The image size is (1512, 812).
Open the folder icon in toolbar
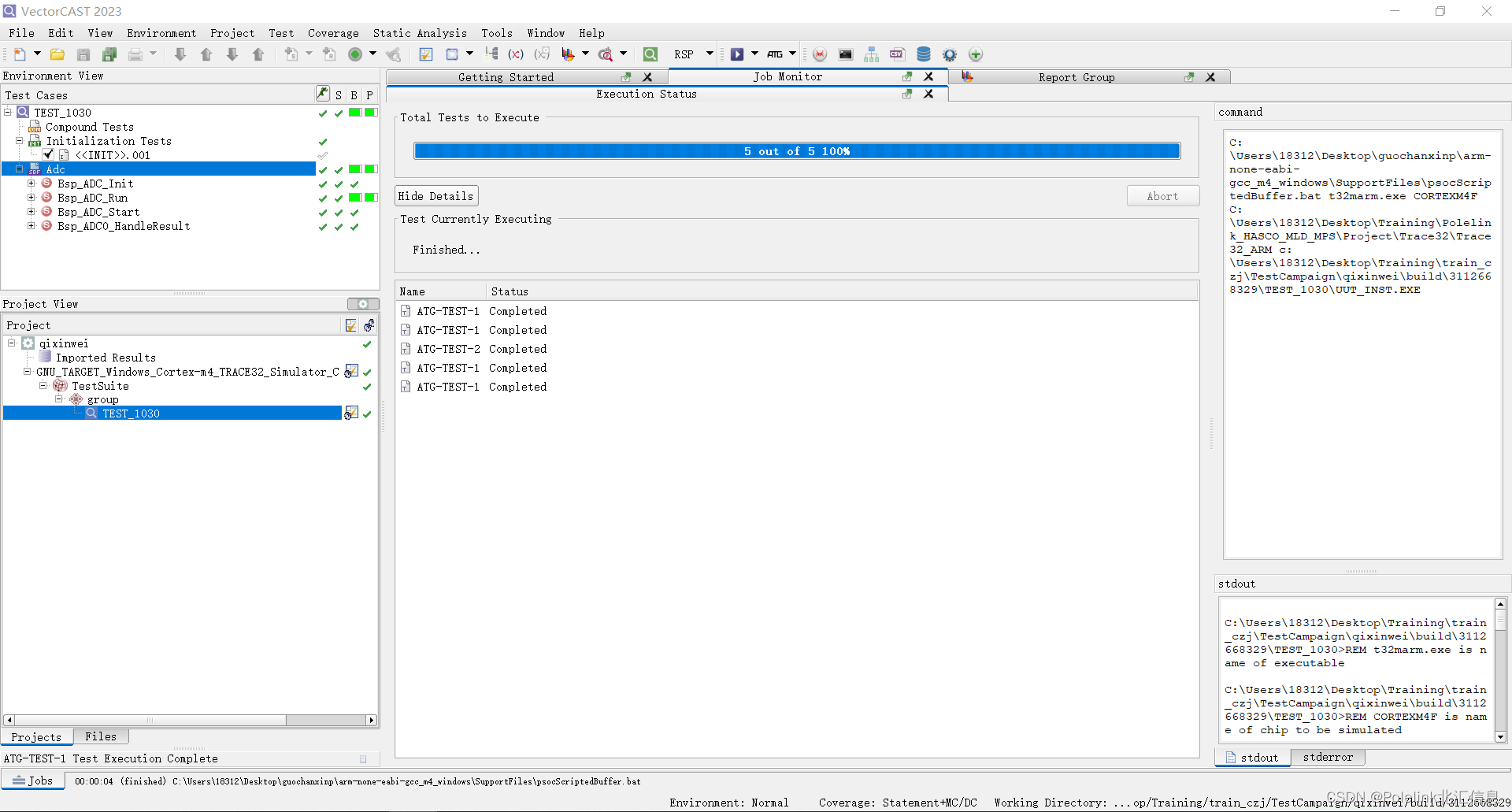tap(57, 54)
